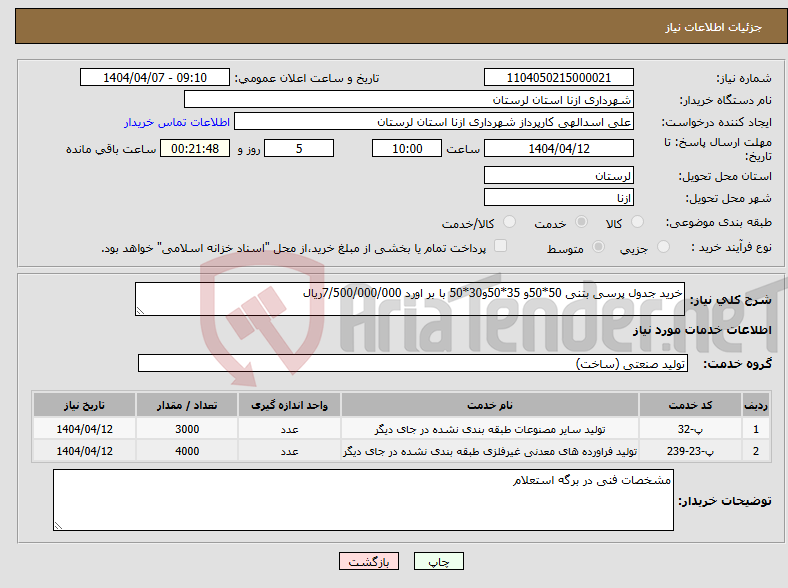Choose the متوسط purchase type radio
The height and width of the screenshot is (588, 788).
click(598, 246)
